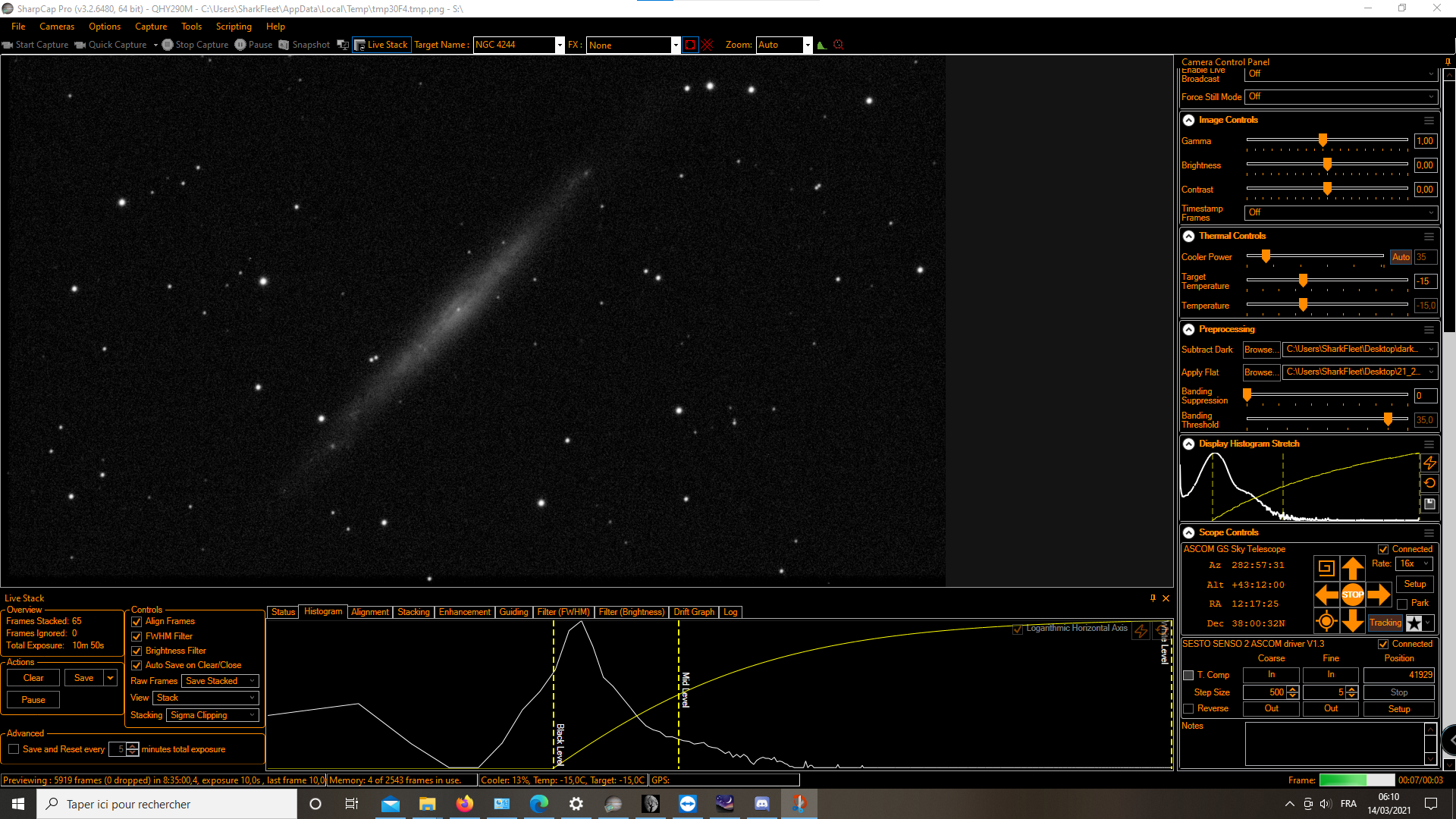Click the crosshair target icon in Scope Controls

click(x=1326, y=622)
